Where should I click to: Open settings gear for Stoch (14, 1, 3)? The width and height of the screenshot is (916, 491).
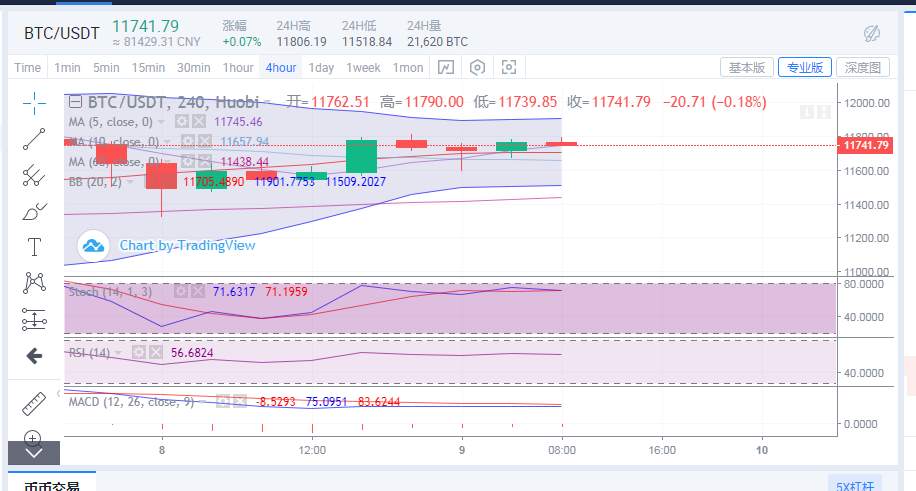[x=181, y=291]
